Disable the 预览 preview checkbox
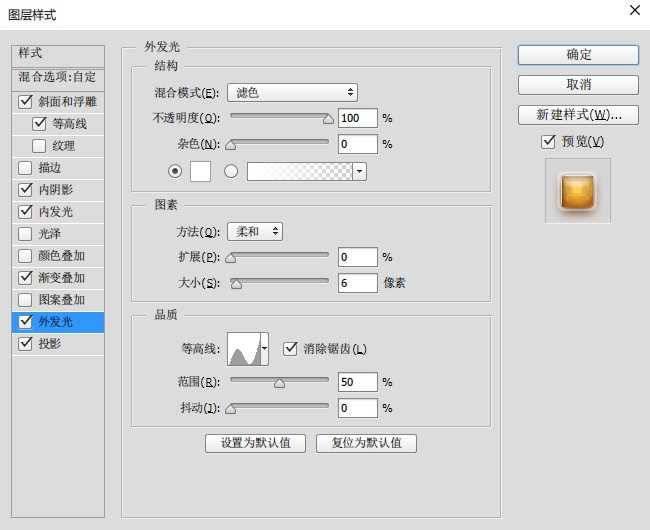This screenshot has height=530, width=650. click(x=548, y=142)
